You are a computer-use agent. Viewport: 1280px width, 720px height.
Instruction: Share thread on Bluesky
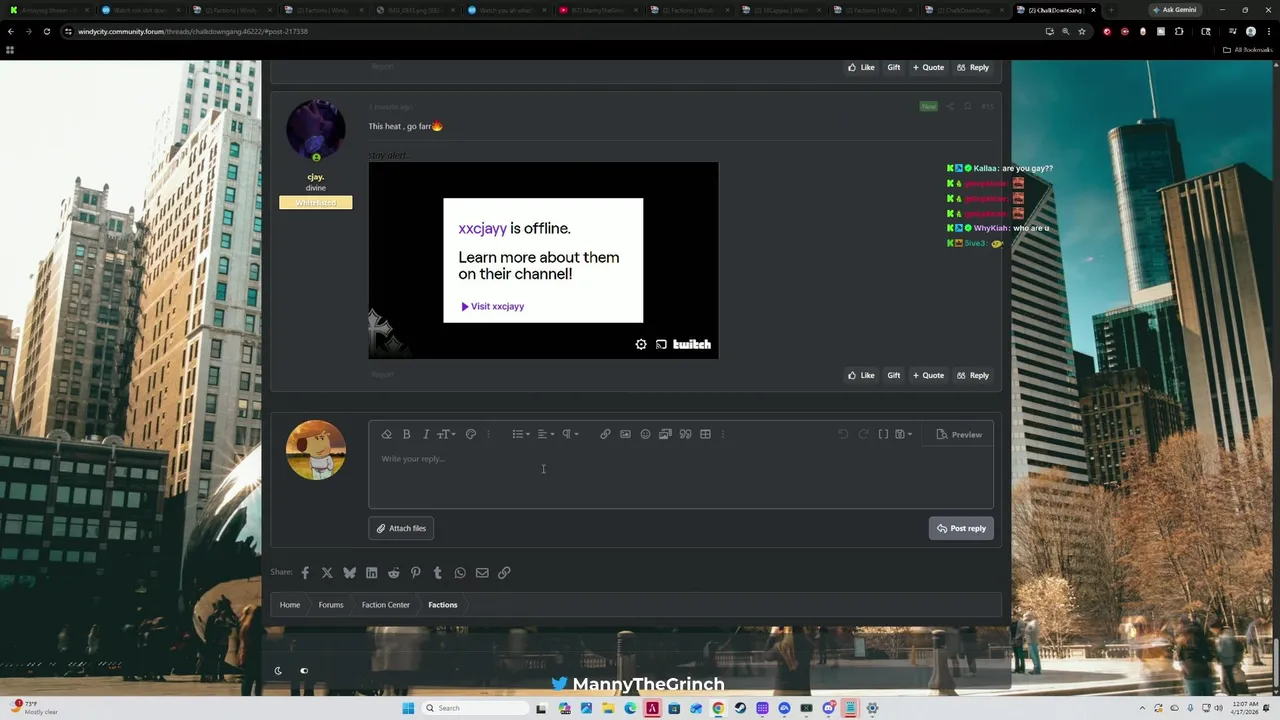coord(349,573)
